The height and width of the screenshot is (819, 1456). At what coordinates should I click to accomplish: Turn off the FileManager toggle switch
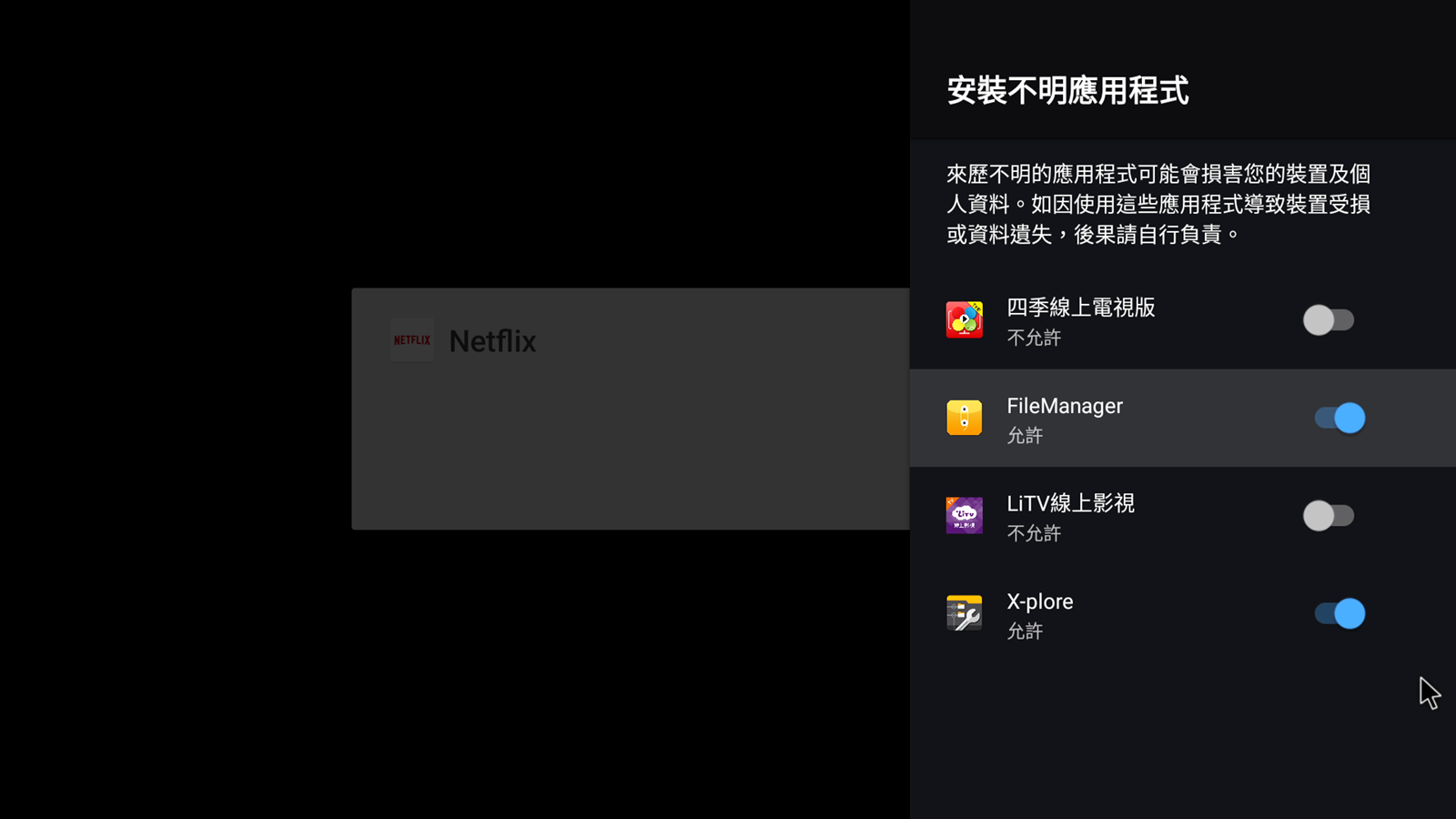coord(1340,418)
